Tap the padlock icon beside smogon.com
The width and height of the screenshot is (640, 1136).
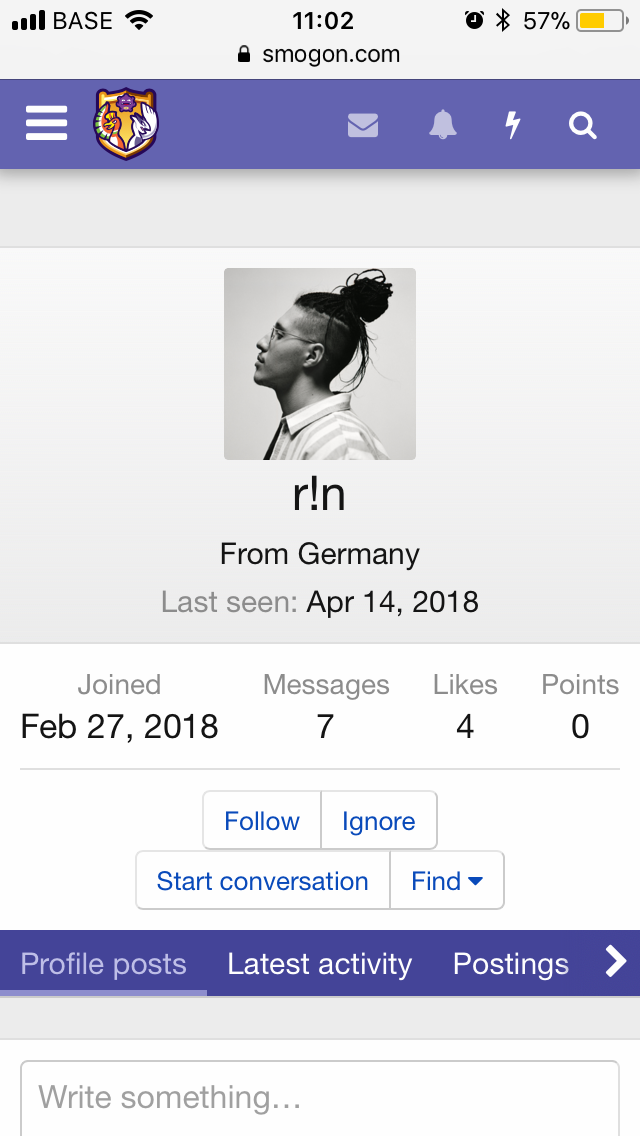coord(244,55)
